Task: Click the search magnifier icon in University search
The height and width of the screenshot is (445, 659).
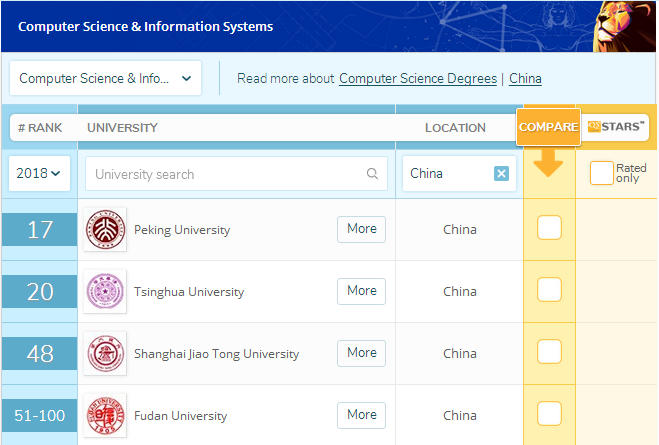Action: [x=372, y=174]
